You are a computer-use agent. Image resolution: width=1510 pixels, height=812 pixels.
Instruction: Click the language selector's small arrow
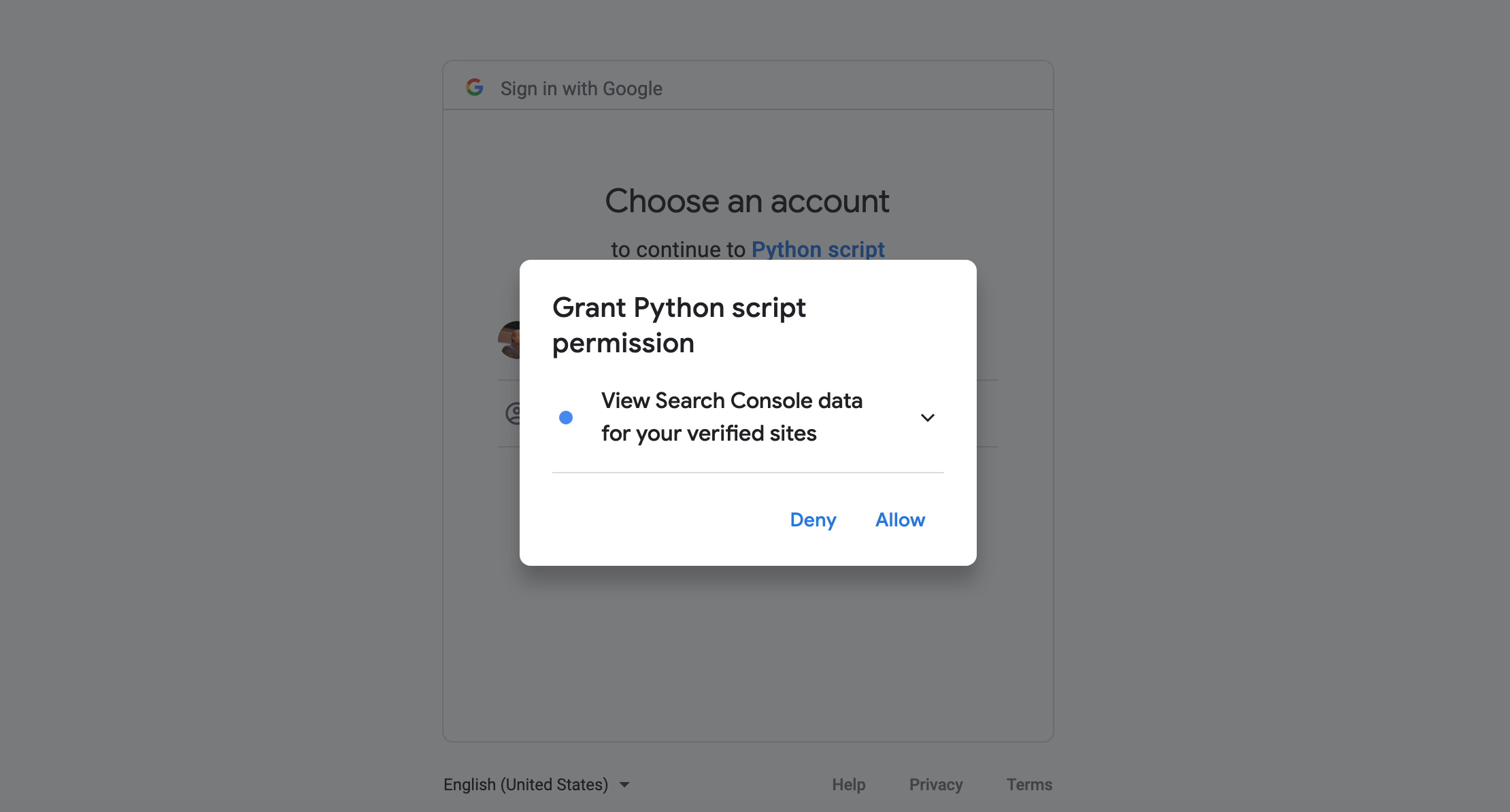tap(624, 785)
